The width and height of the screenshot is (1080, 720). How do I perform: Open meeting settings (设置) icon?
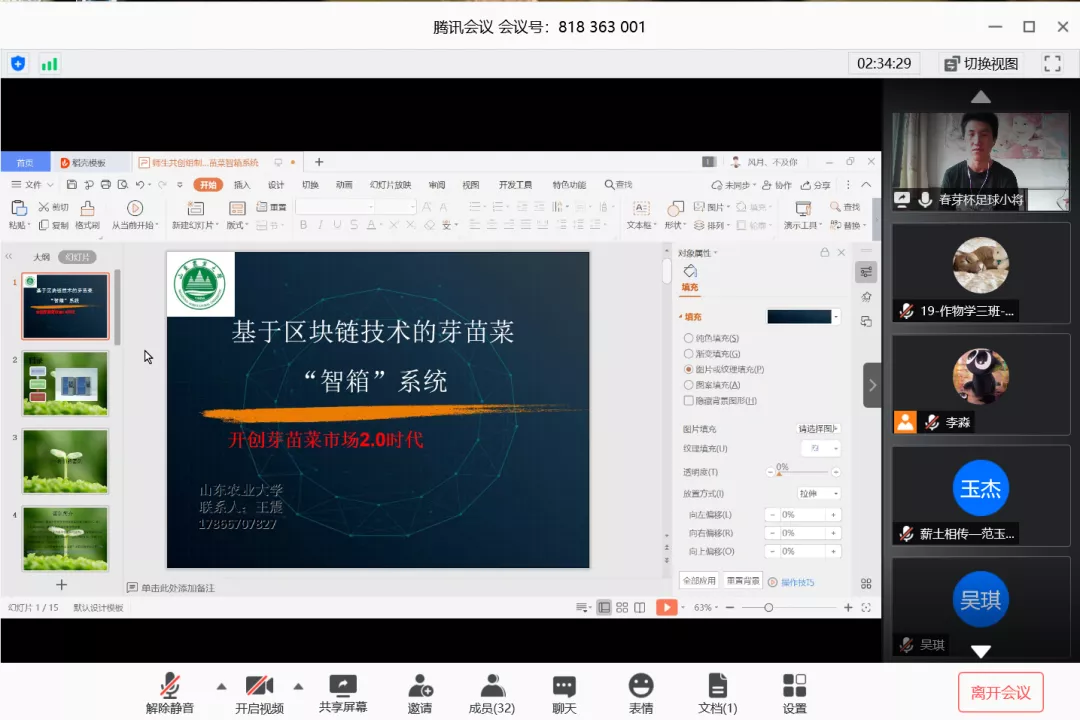point(794,686)
